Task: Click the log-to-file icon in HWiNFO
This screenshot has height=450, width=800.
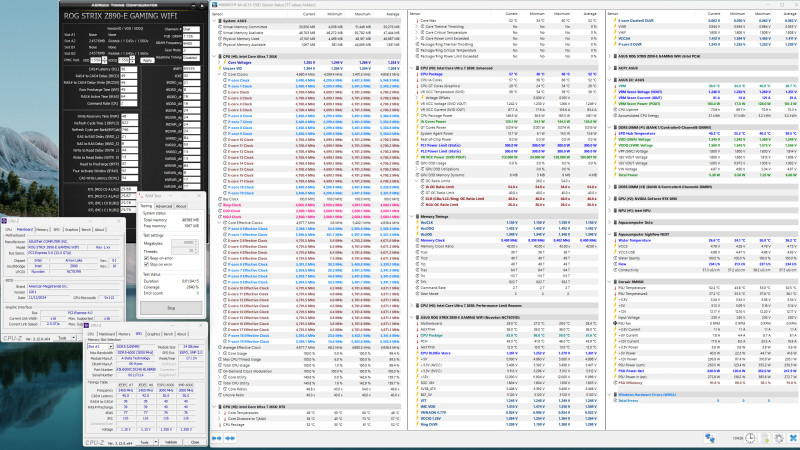Action: point(766,438)
